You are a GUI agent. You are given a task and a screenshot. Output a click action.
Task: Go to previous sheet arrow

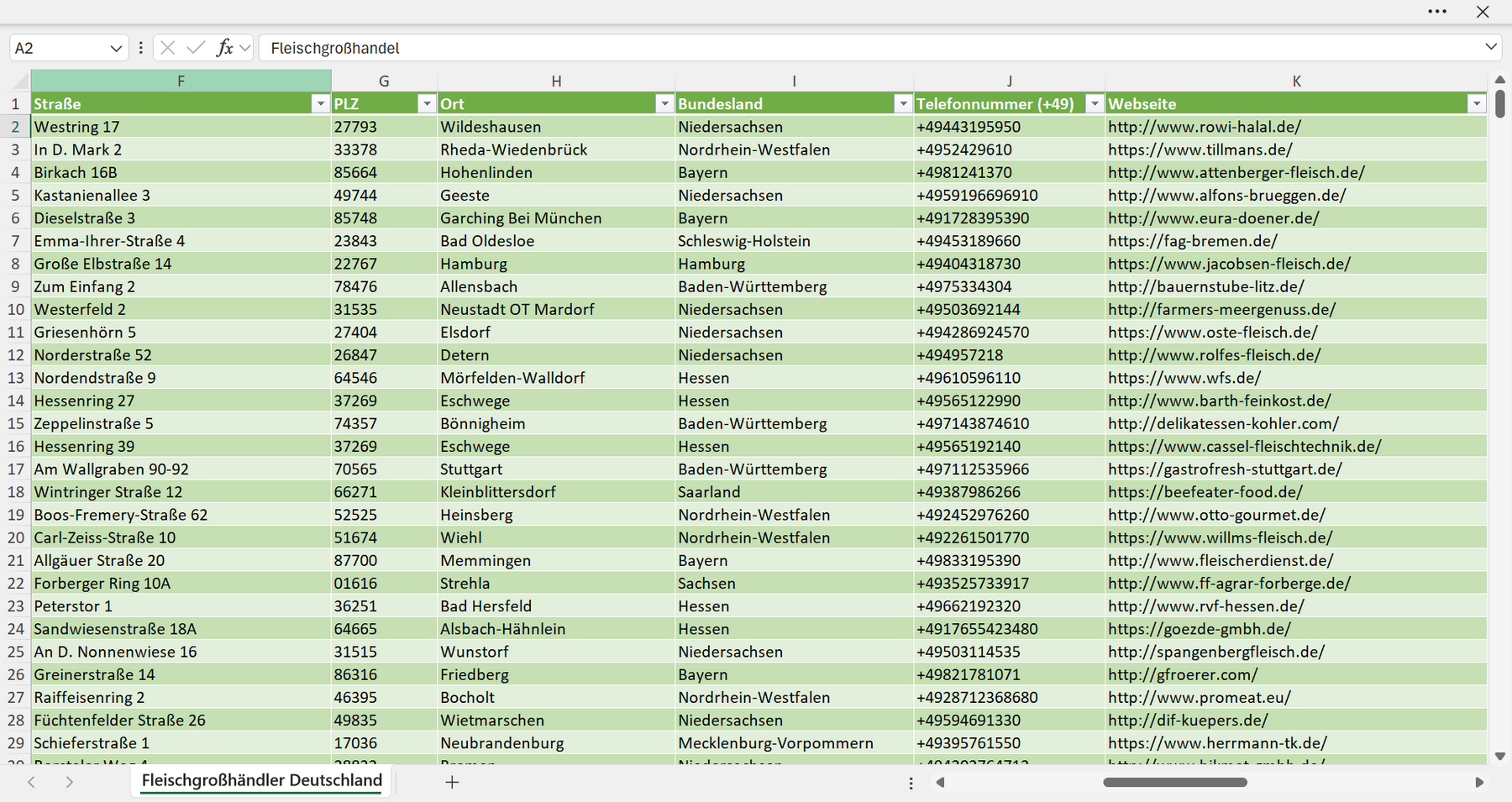click(x=31, y=783)
